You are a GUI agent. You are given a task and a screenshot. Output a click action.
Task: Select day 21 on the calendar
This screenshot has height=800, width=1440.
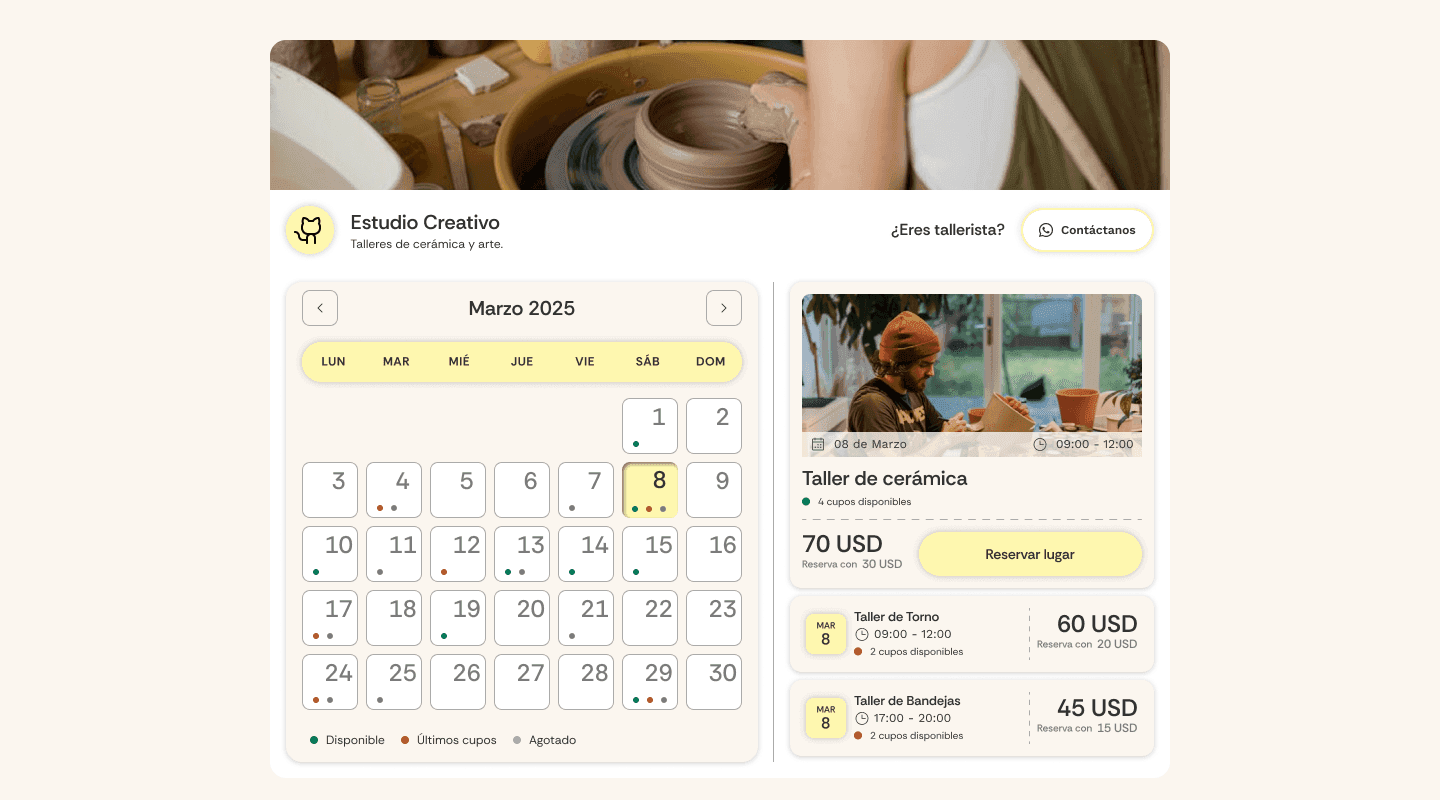[x=586, y=618]
